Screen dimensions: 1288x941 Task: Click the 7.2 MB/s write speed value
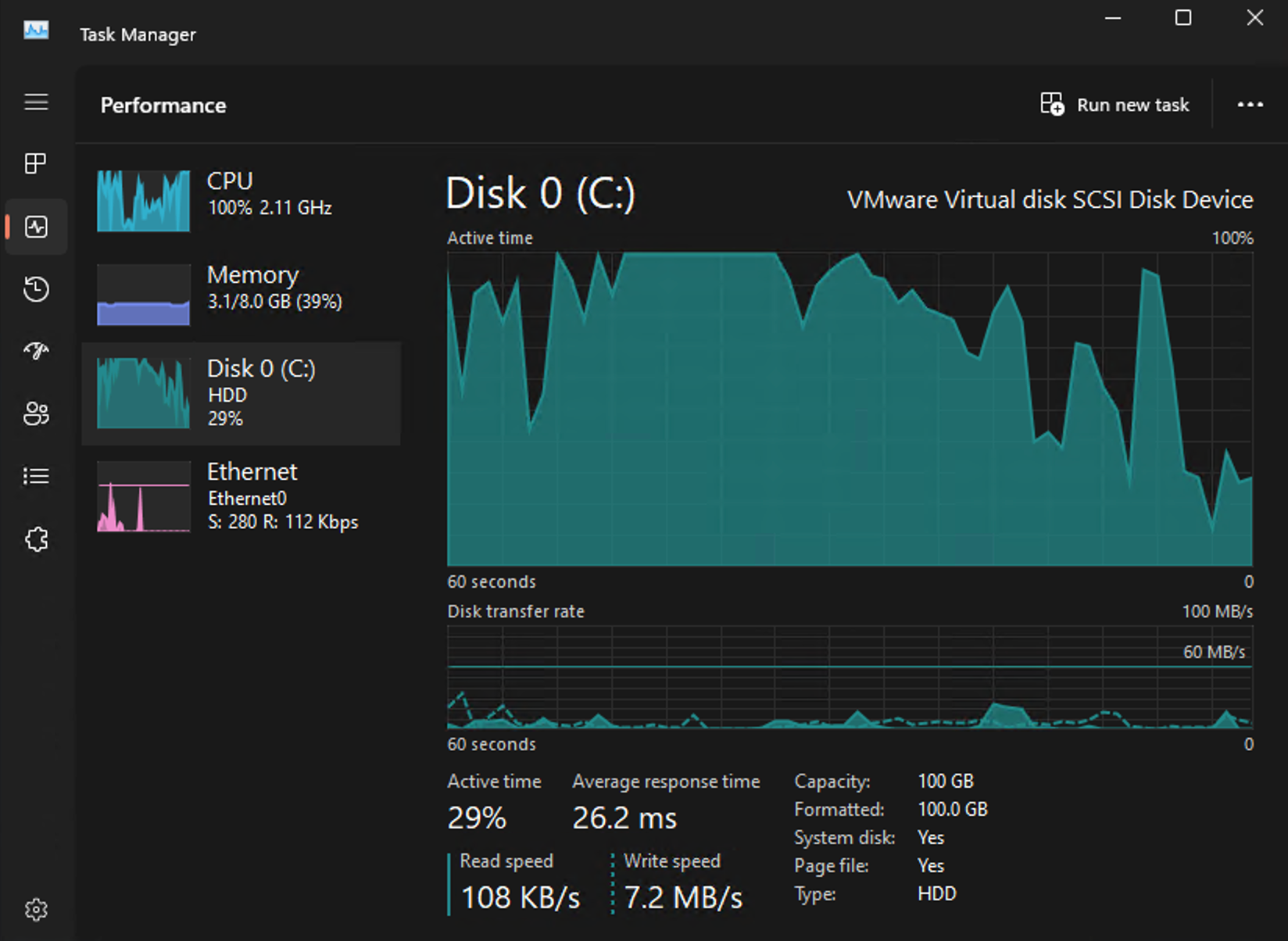coord(683,898)
